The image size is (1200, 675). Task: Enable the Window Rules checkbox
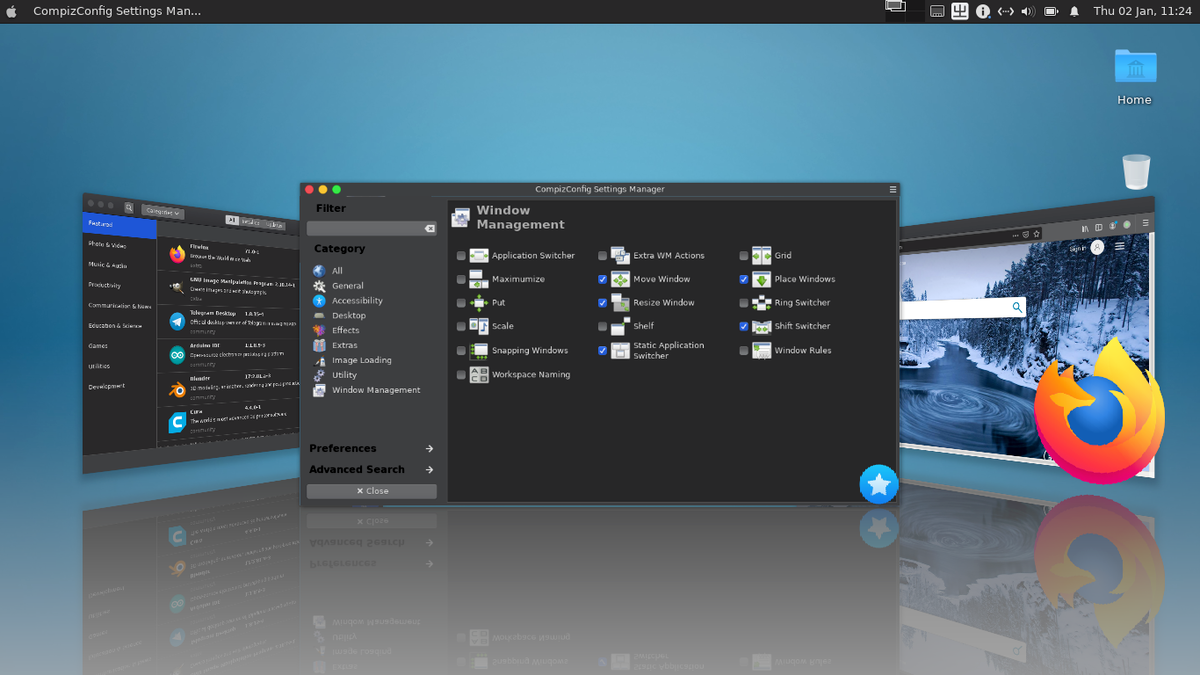pos(744,351)
